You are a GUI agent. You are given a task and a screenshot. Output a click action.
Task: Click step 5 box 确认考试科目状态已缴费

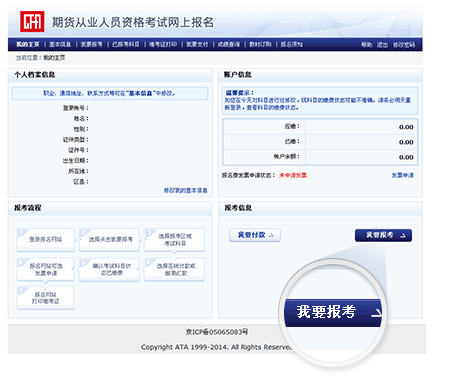[x=110, y=269]
